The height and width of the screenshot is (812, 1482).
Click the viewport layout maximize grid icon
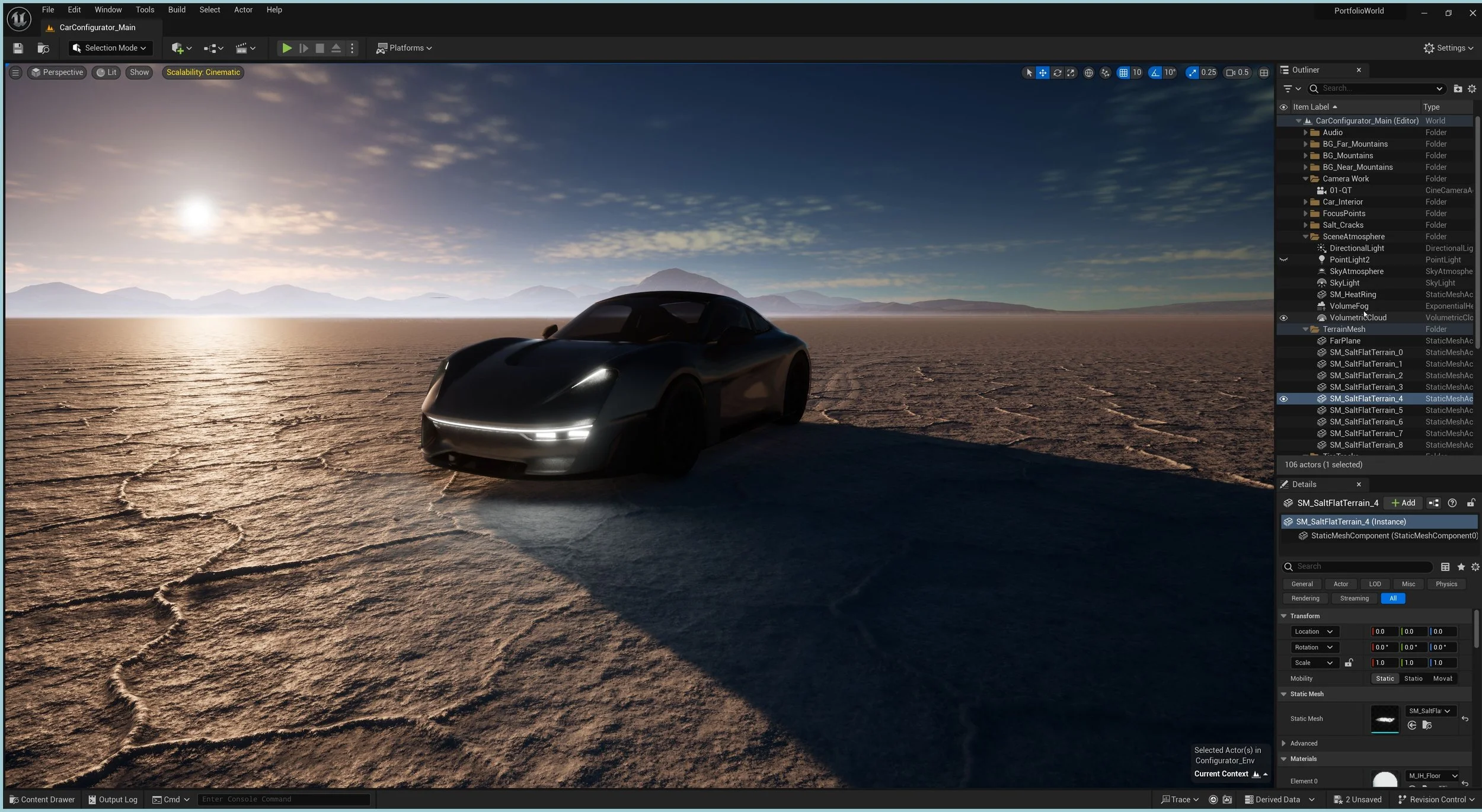pos(1264,72)
